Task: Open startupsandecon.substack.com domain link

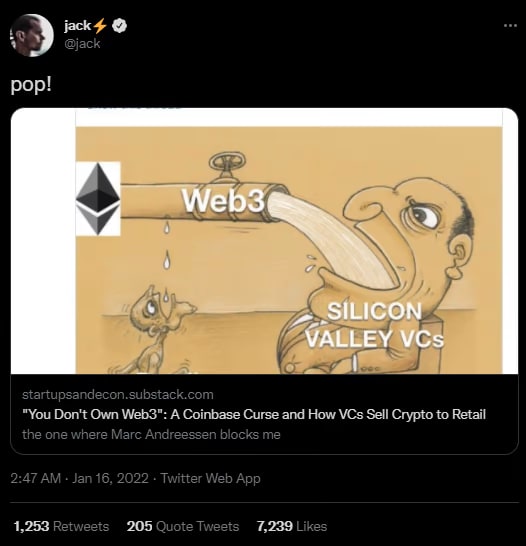Action: tap(118, 395)
